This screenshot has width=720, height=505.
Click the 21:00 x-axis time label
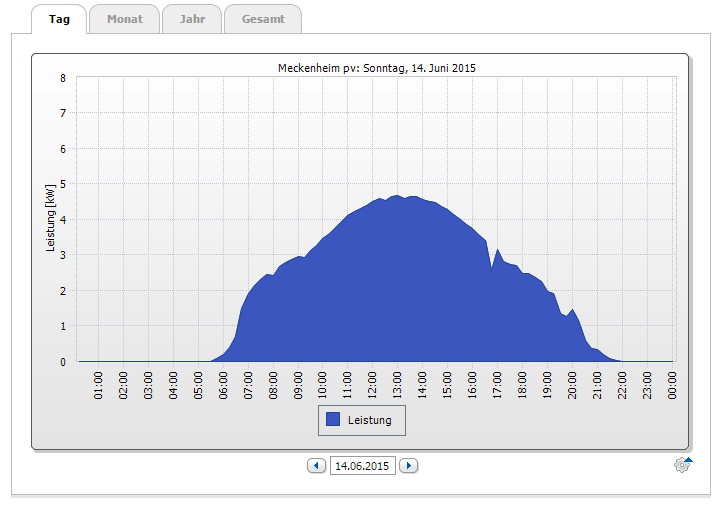click(x=597, y=384)
